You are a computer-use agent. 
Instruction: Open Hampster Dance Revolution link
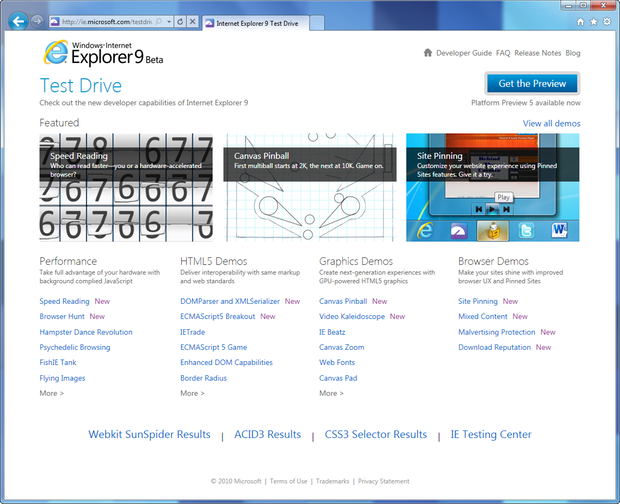[86, 332]
